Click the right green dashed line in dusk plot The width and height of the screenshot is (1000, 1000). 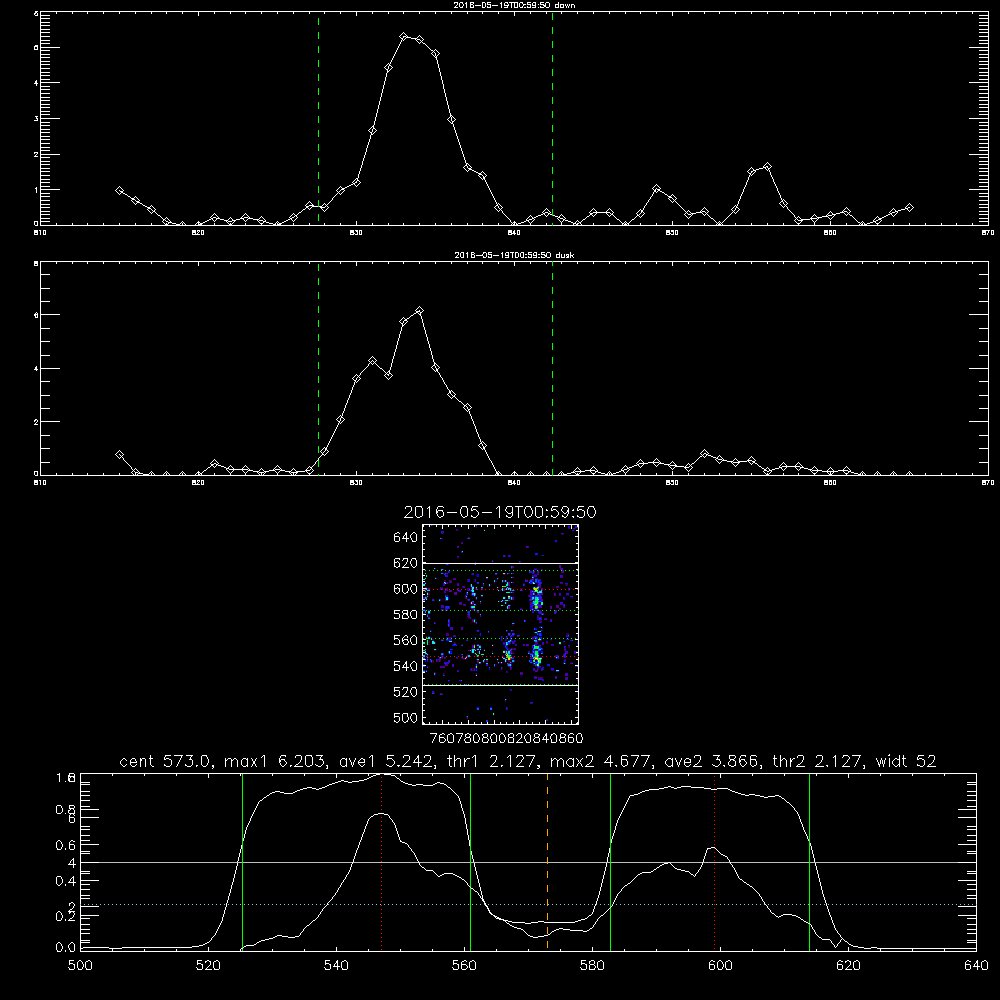(552, 368)
